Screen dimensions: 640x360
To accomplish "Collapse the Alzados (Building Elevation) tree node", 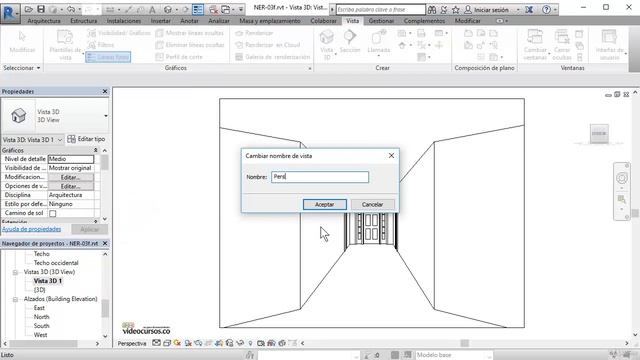I will [16, 299].
